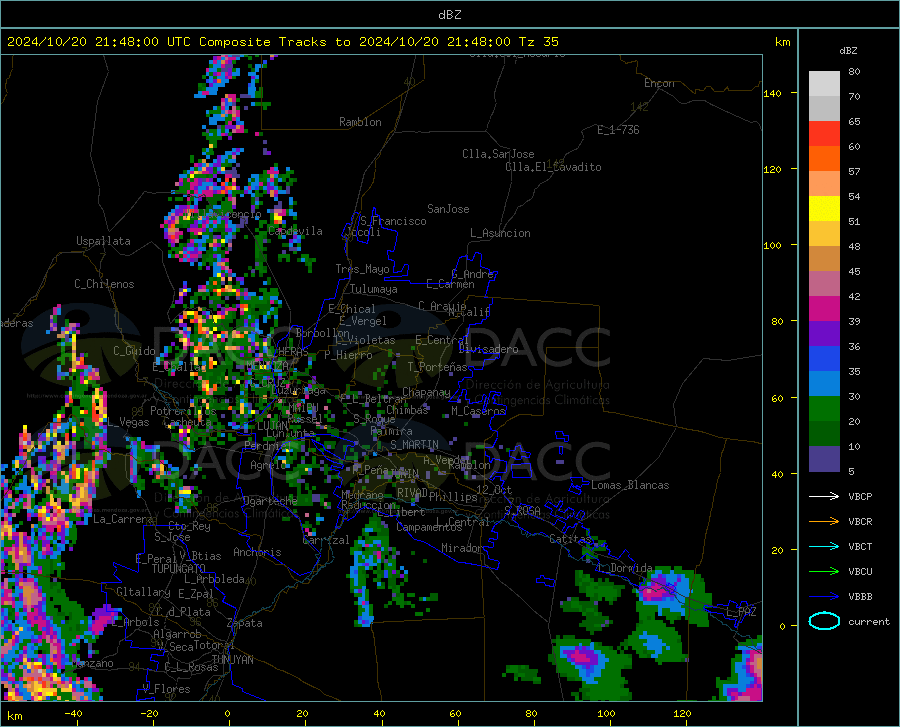The image size is (900, 727).
Task: Click the 'Lomas_Blancas' map label
Action: [630, 485]
